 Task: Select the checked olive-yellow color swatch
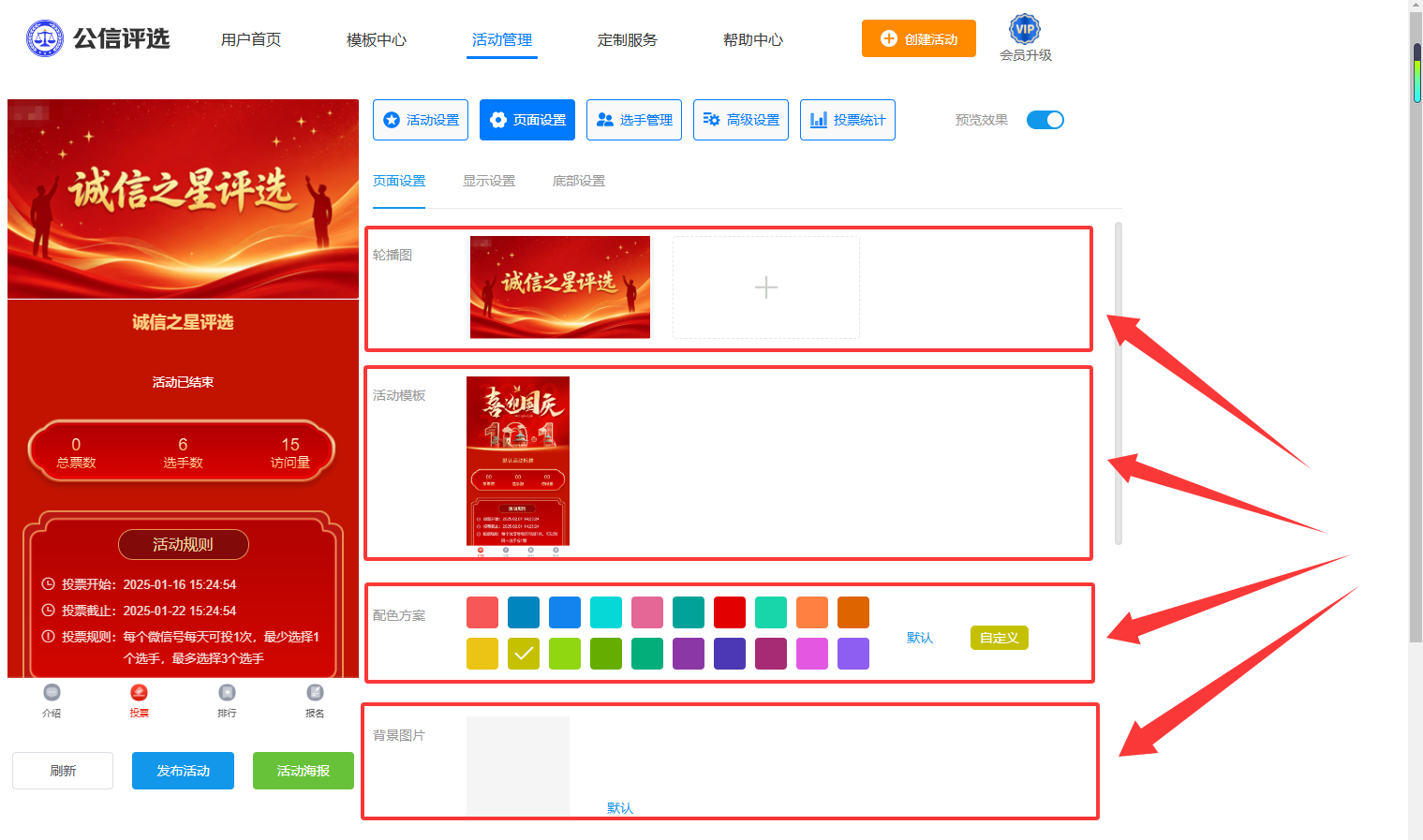[524, 654]
